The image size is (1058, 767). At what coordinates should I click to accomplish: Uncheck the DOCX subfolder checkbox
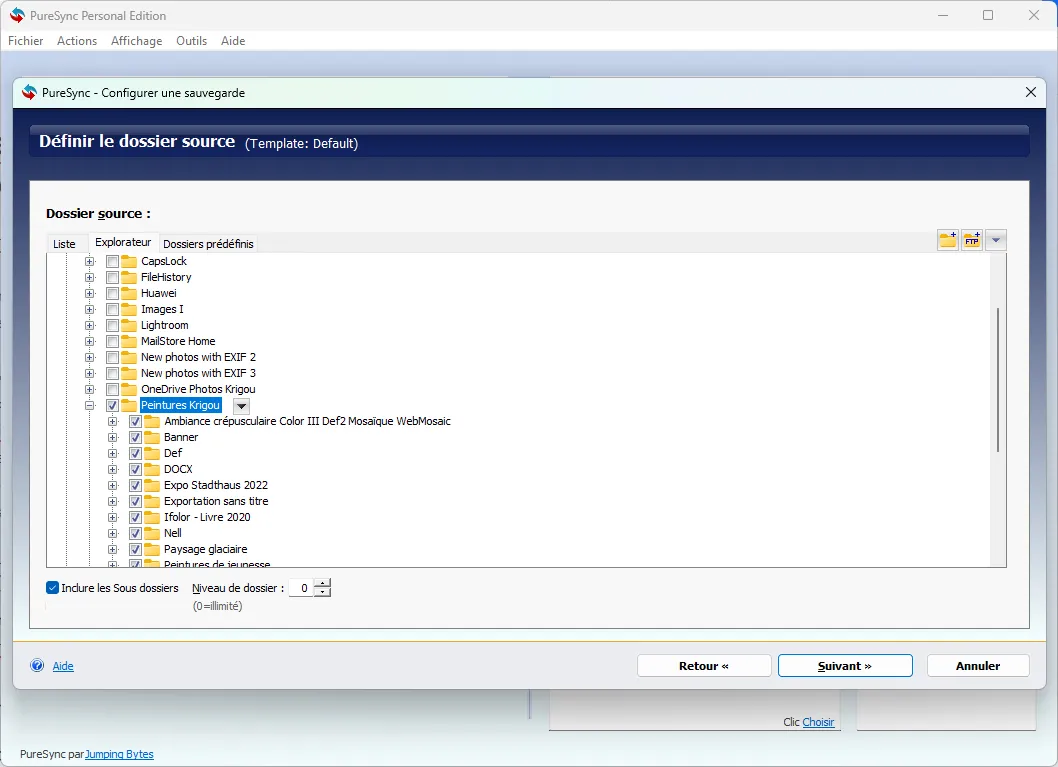coord(135,470)
